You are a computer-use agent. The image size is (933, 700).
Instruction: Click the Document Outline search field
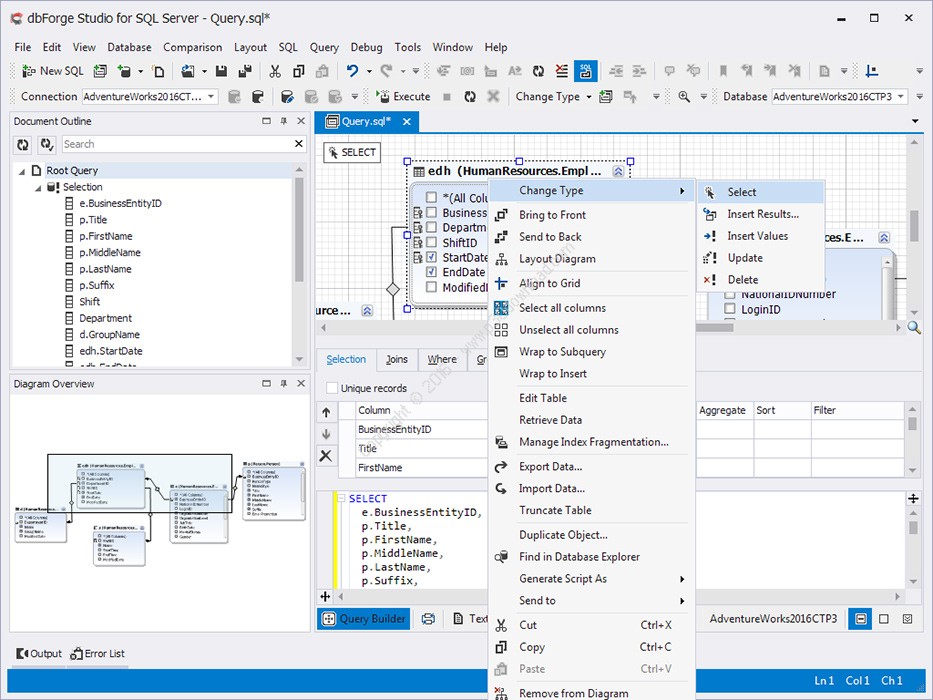[x=177, y=144]
